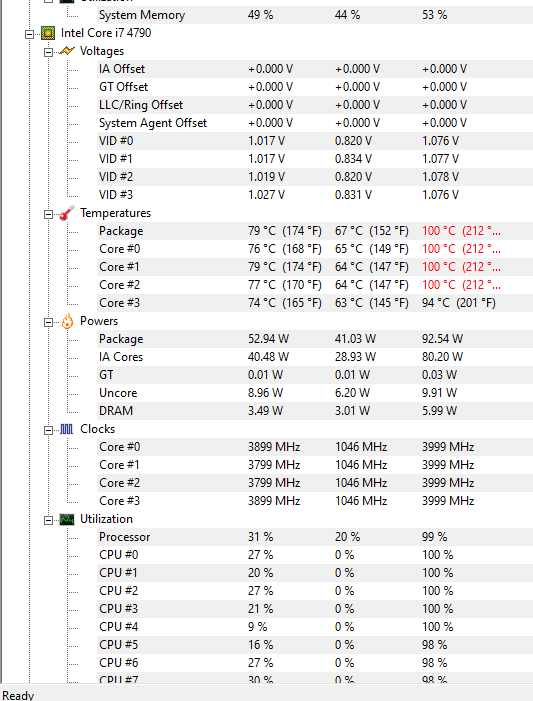Collapse the Utilization section

[48, 520]
